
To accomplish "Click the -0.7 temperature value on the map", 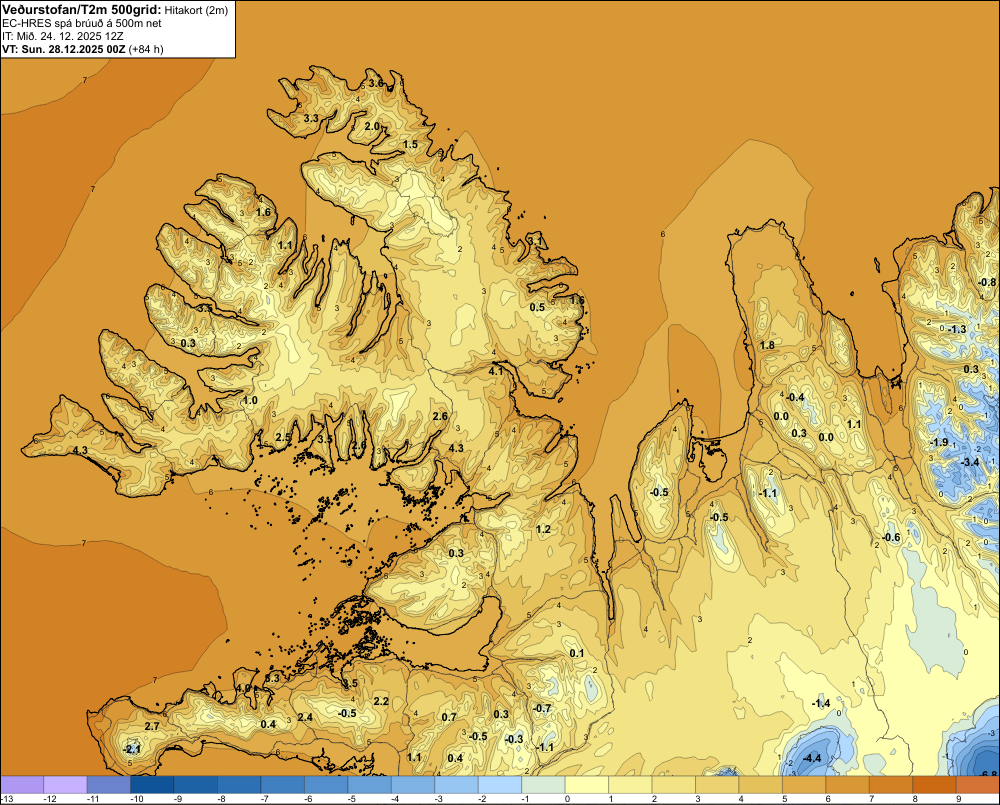I will 541,709.
